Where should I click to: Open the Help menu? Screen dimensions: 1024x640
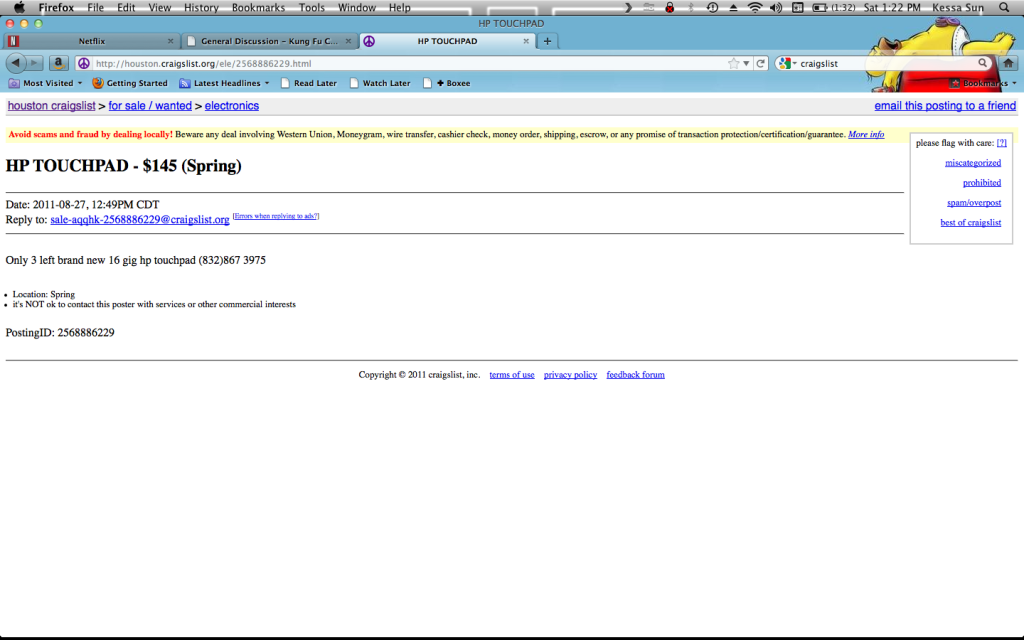[x=400, y=7]
